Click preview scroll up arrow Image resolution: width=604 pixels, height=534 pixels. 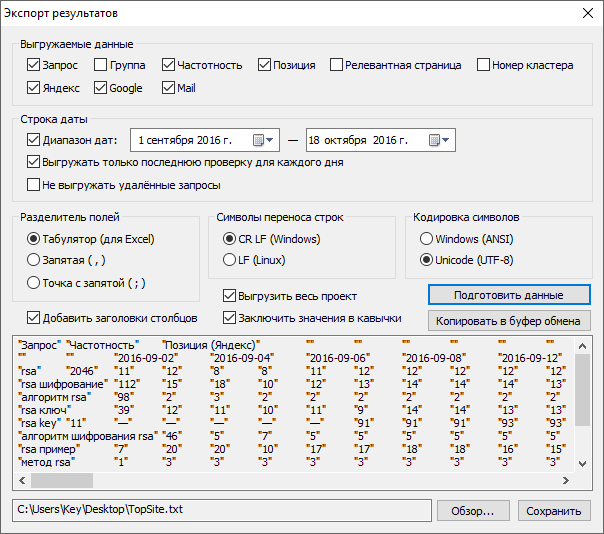[x=582, y=346]
